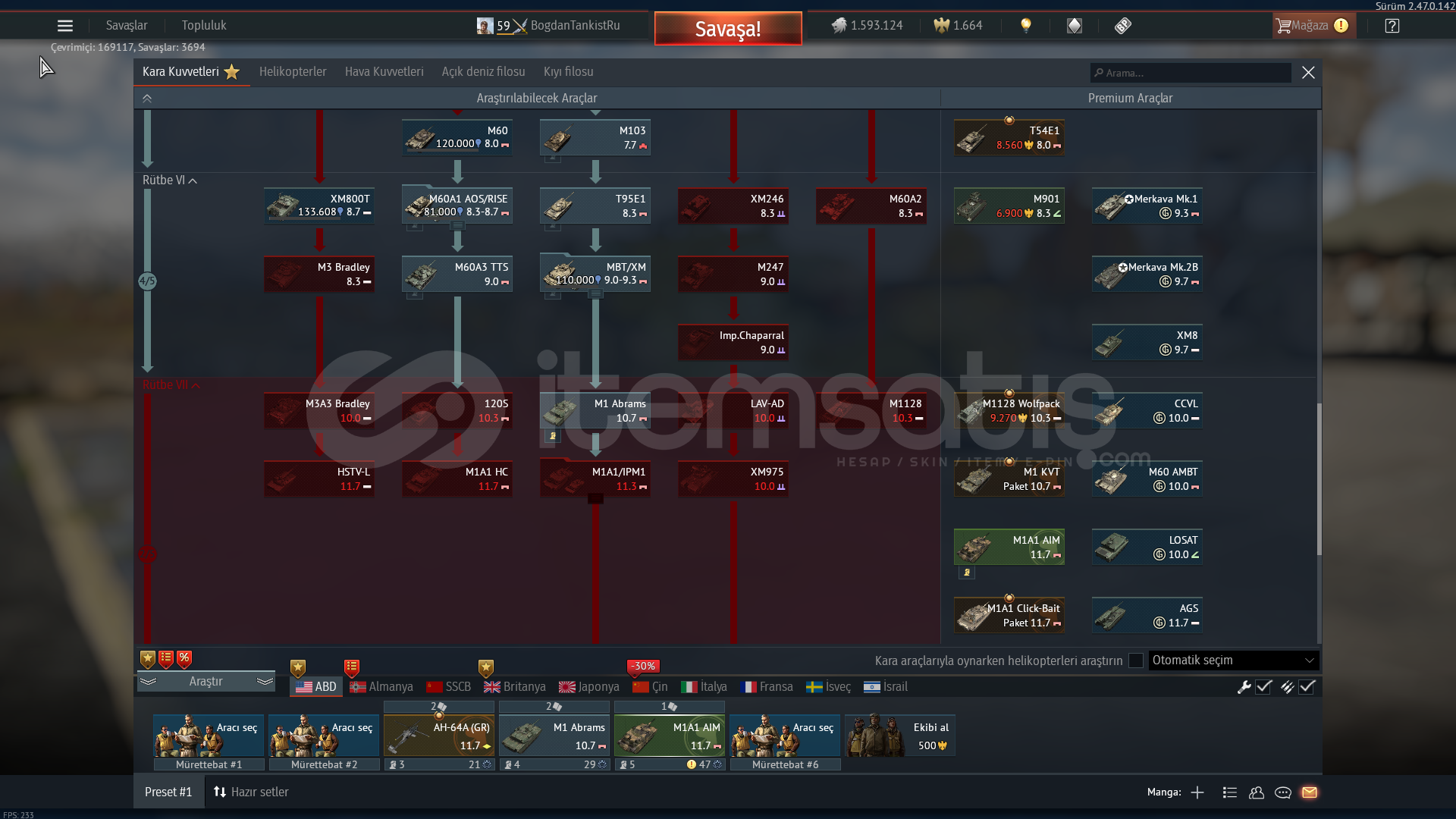Open the mail inbox envelope icon
This screenshot has height=819, width=1456.
tap(1310, 792)
